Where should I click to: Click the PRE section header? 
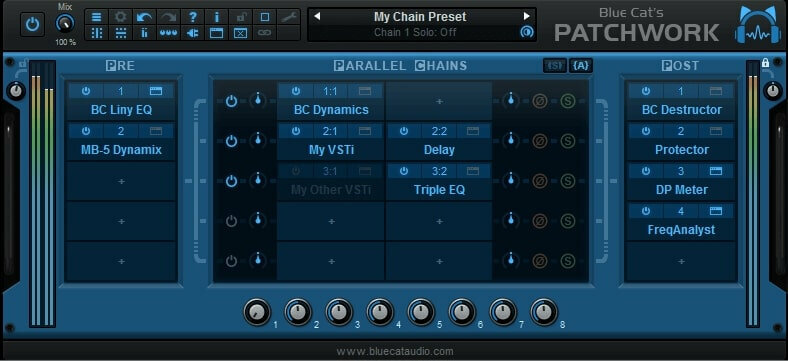pyautogui.click(x=120, y=65)
